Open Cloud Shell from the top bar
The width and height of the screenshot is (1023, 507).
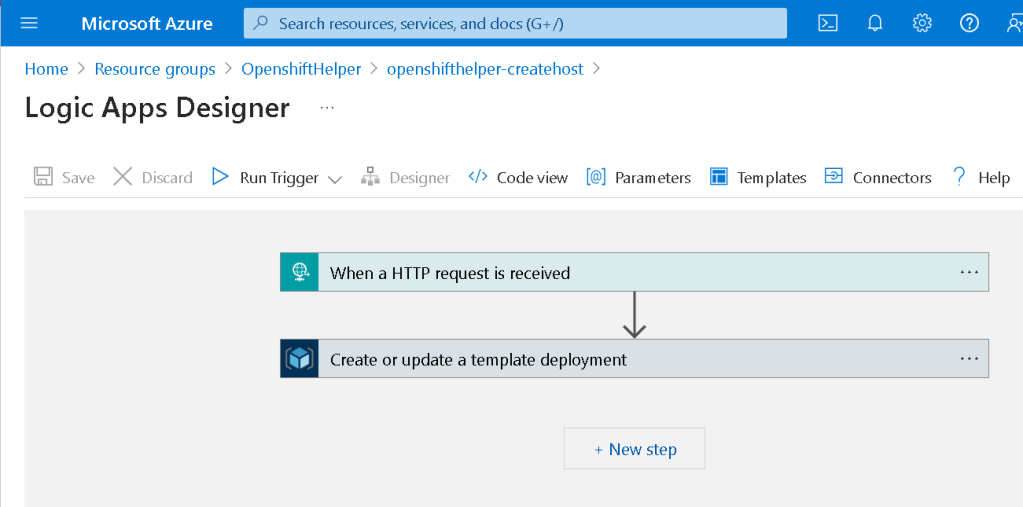[828, 23]
